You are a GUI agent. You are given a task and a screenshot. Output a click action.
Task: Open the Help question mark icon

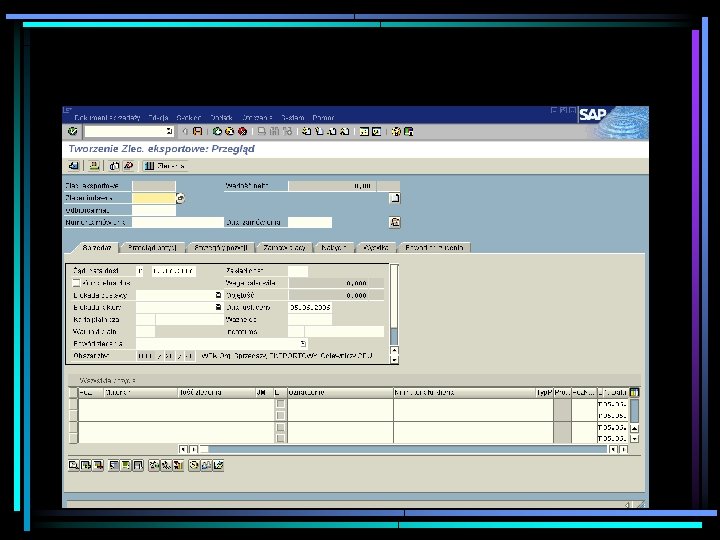coord(396,131)
